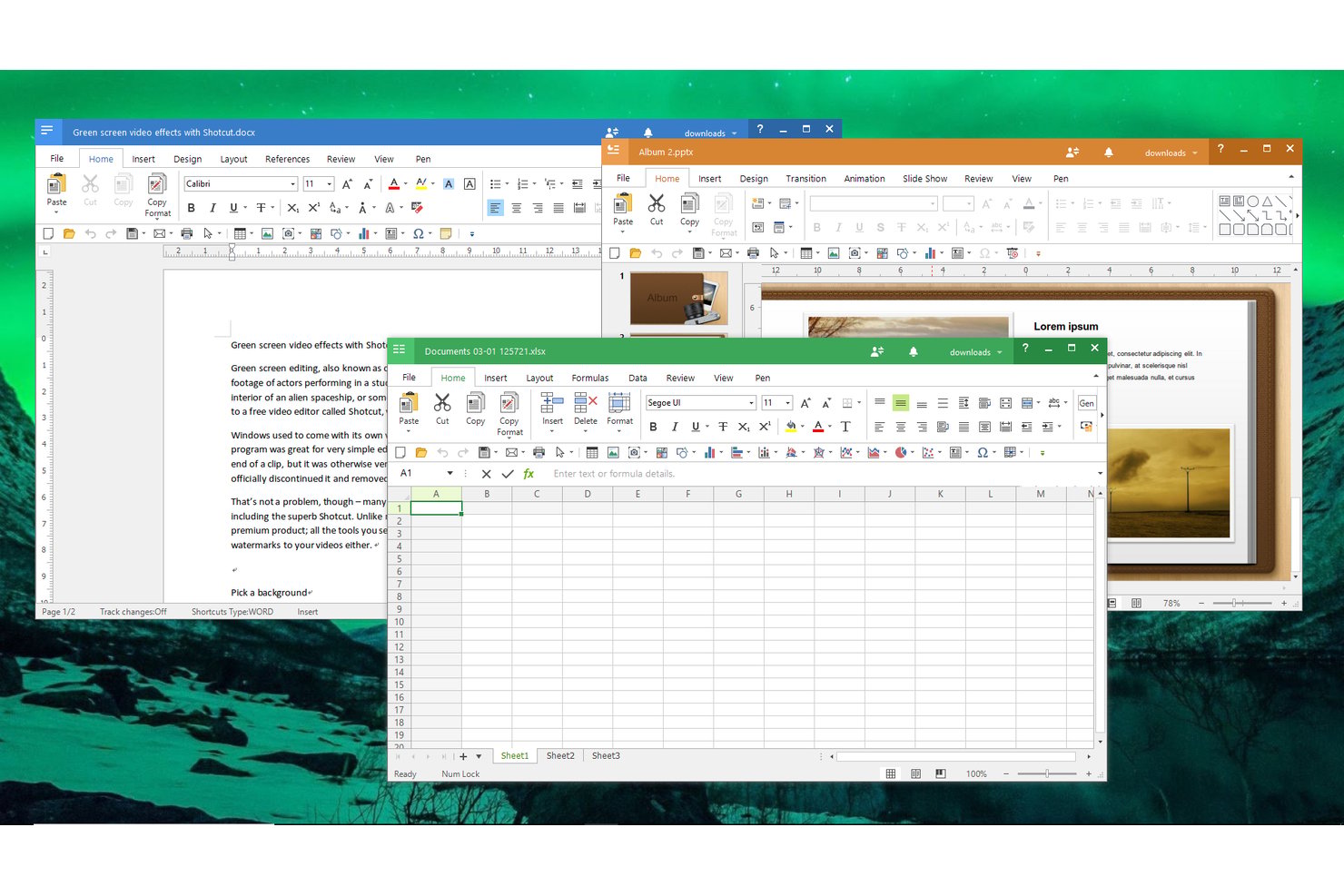
Task: Toggle Italic in the spreadsheet ribbon
Action: 675,427
